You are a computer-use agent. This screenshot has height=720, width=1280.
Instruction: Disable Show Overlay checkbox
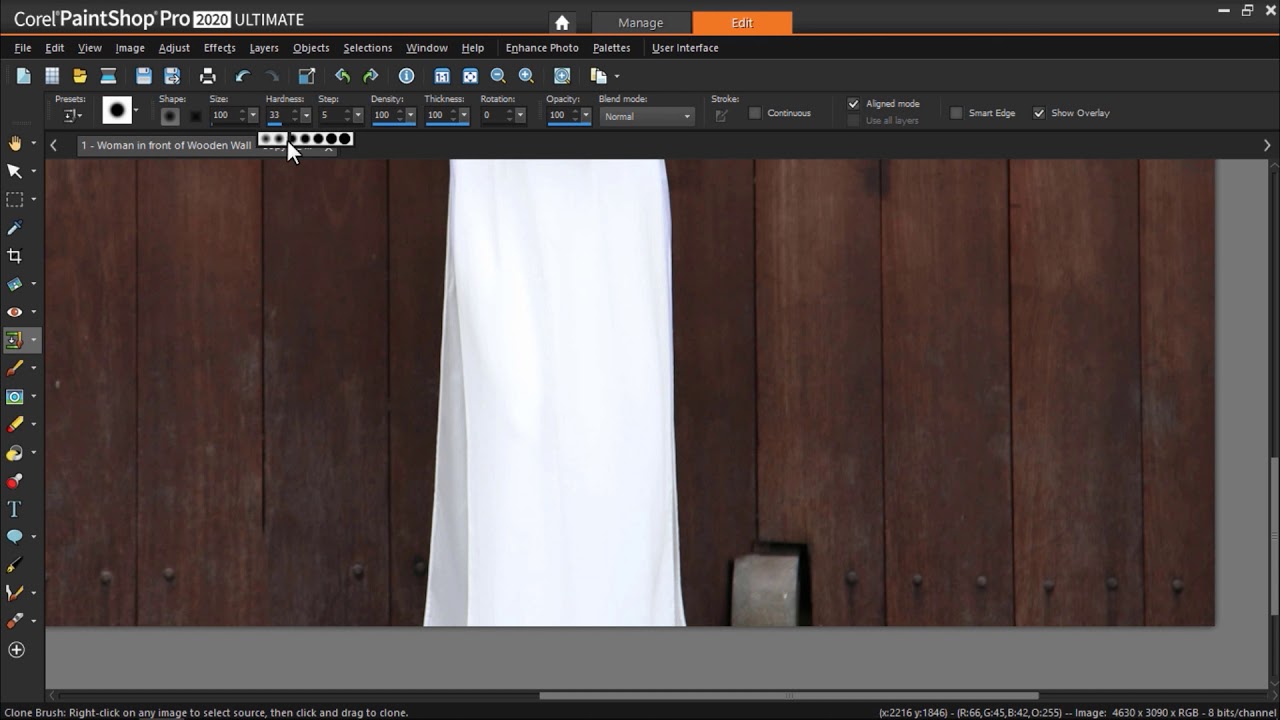(x=1039, y=113)
